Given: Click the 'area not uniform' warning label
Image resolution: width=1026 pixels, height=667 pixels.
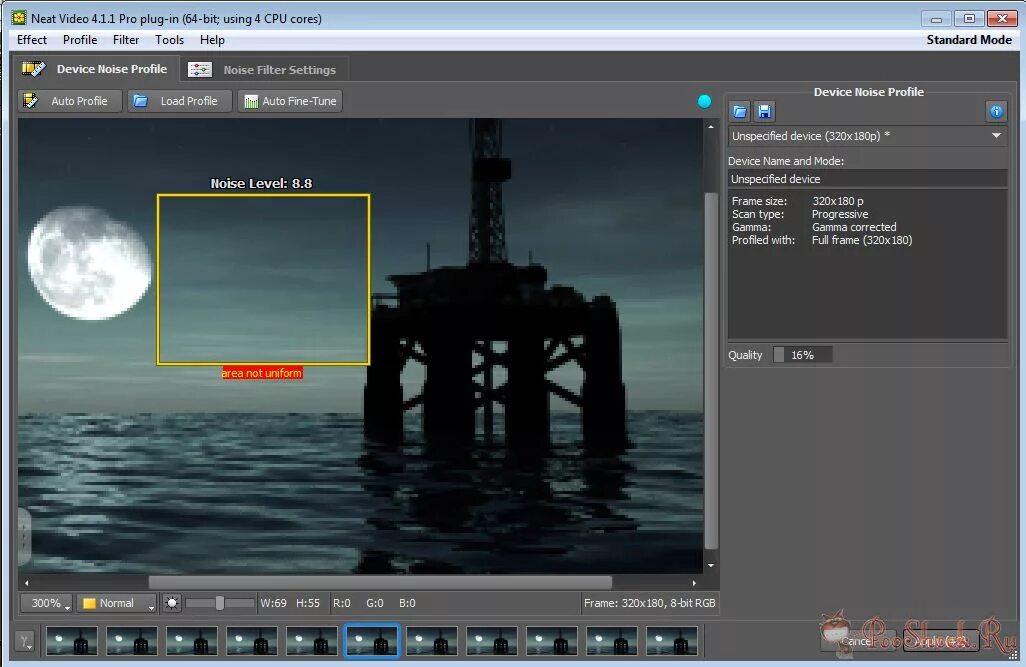Looking at the screenshot, I should click(262, 373).
